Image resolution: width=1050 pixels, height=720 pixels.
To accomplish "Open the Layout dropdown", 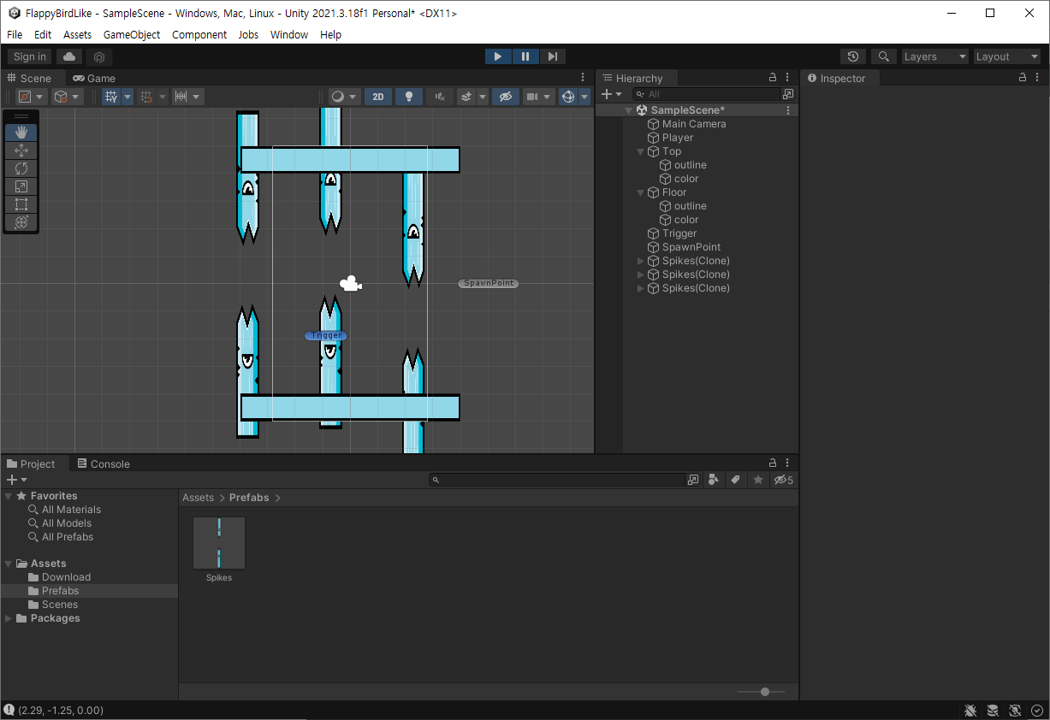I will click(x=1006, y=56).
